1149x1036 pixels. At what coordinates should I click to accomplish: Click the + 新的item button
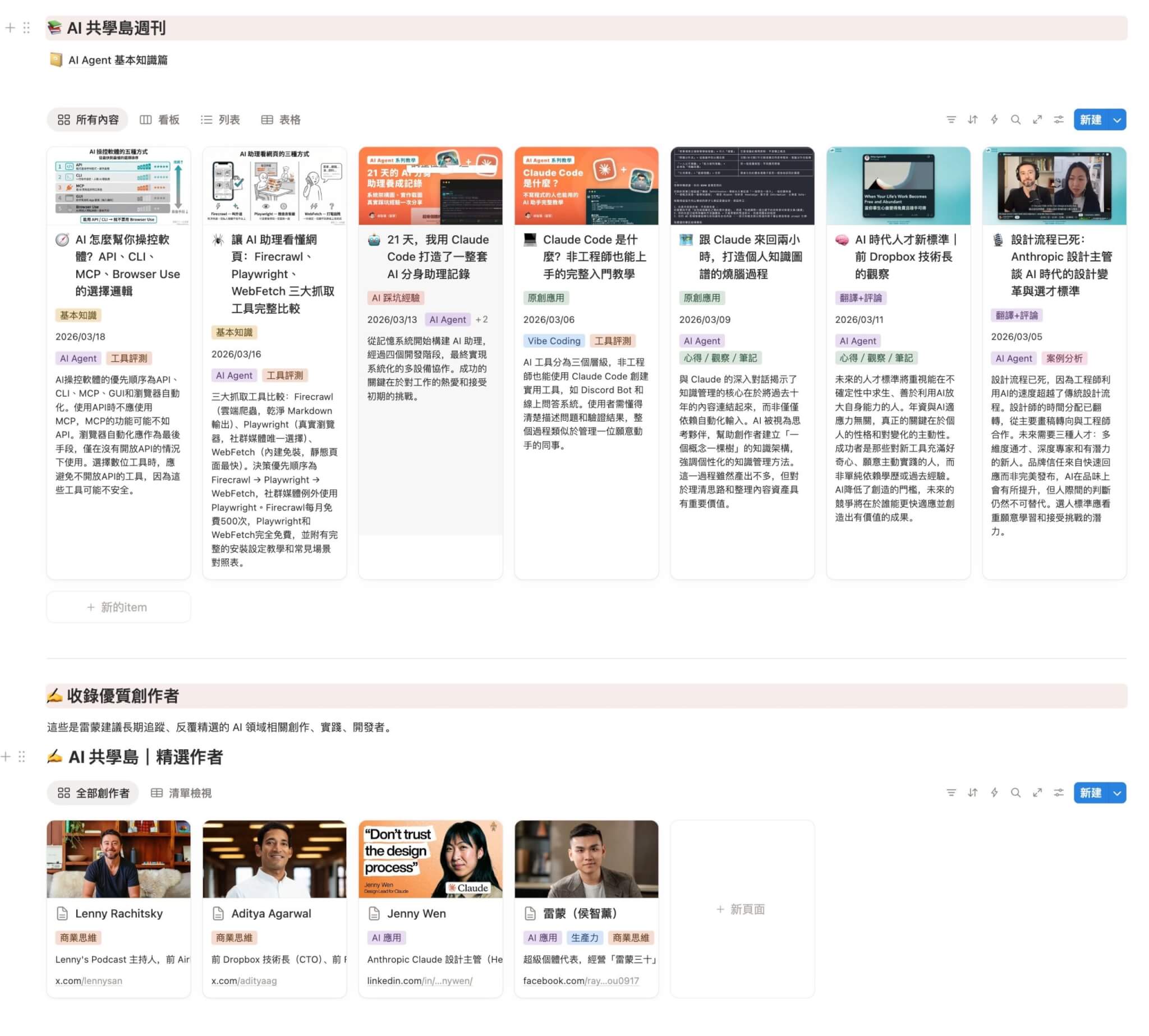(x=118, y=607)
